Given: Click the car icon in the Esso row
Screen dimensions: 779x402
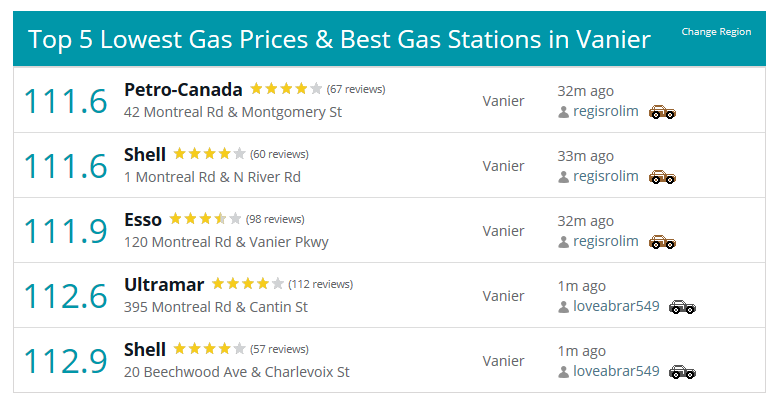Looking at the screenshot, I should 662,242.
